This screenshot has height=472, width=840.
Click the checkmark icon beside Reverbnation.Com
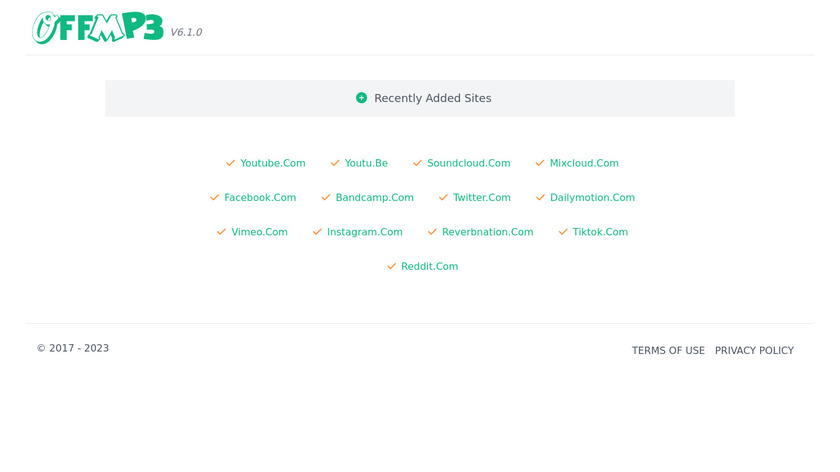432,231
